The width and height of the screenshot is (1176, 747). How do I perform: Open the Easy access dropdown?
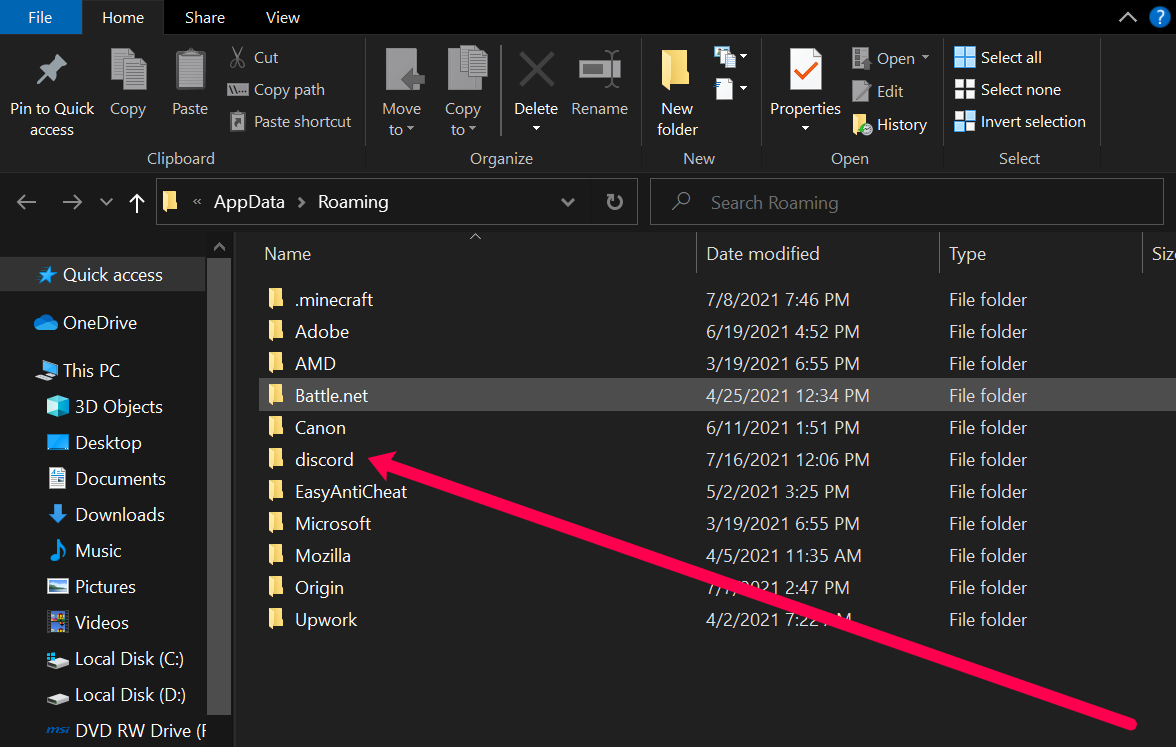pyautogui.click(x=731, y=88)
